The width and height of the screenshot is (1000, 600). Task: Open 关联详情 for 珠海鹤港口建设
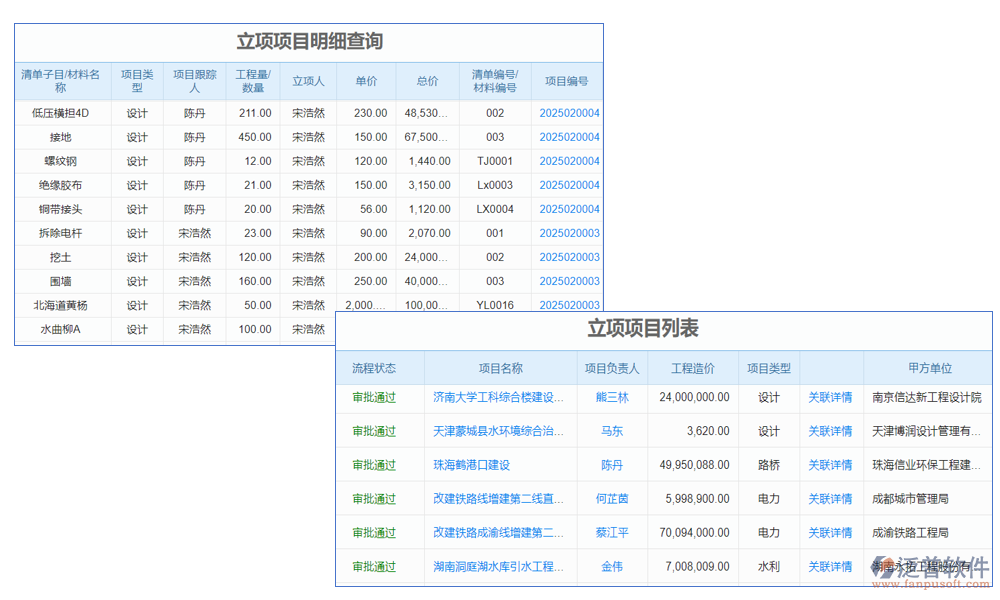[831, 464]
